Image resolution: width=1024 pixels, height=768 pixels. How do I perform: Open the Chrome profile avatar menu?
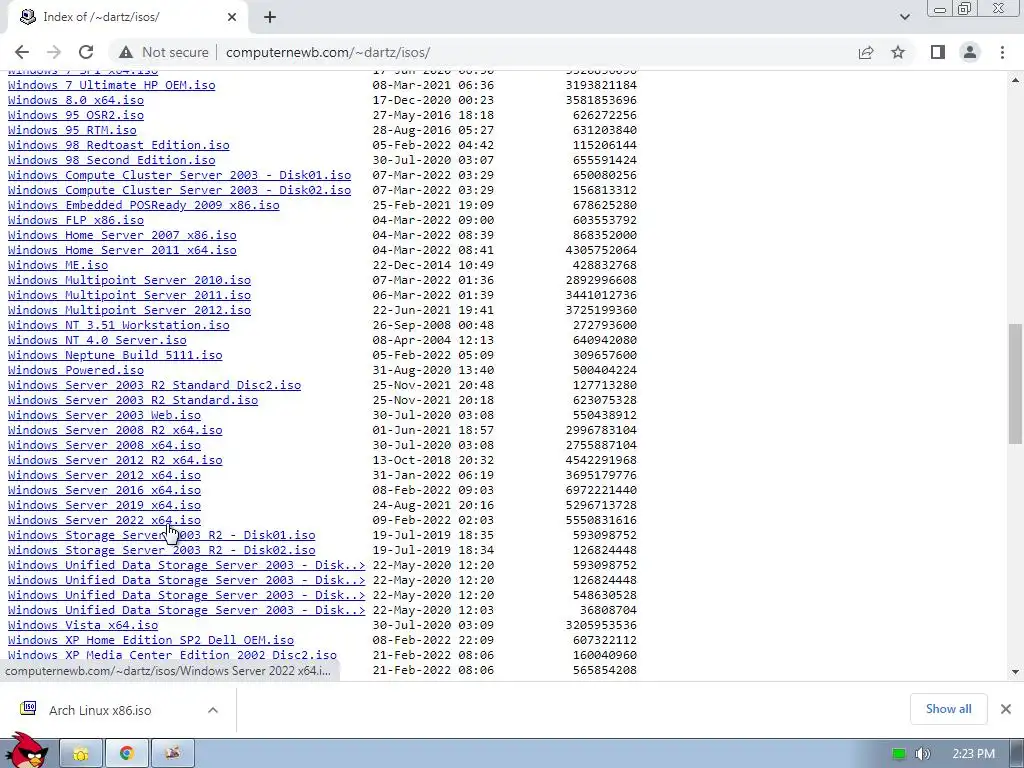[970, 52]
